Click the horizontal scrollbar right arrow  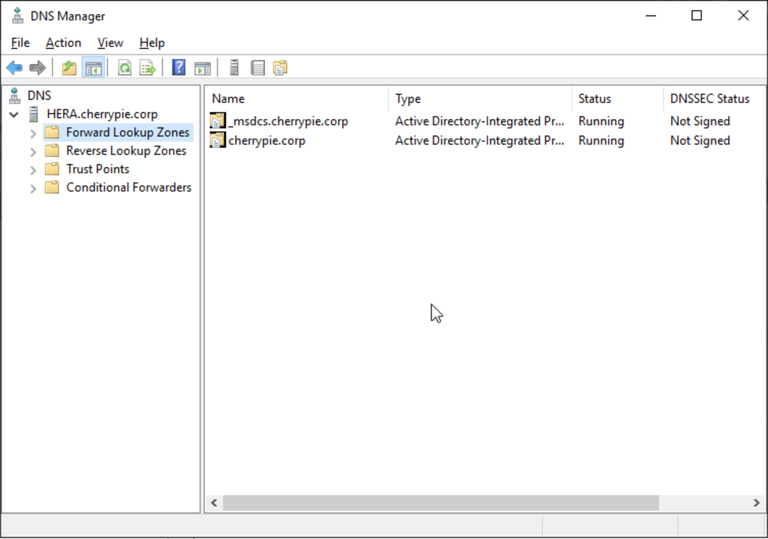click(x=756, y=503)
